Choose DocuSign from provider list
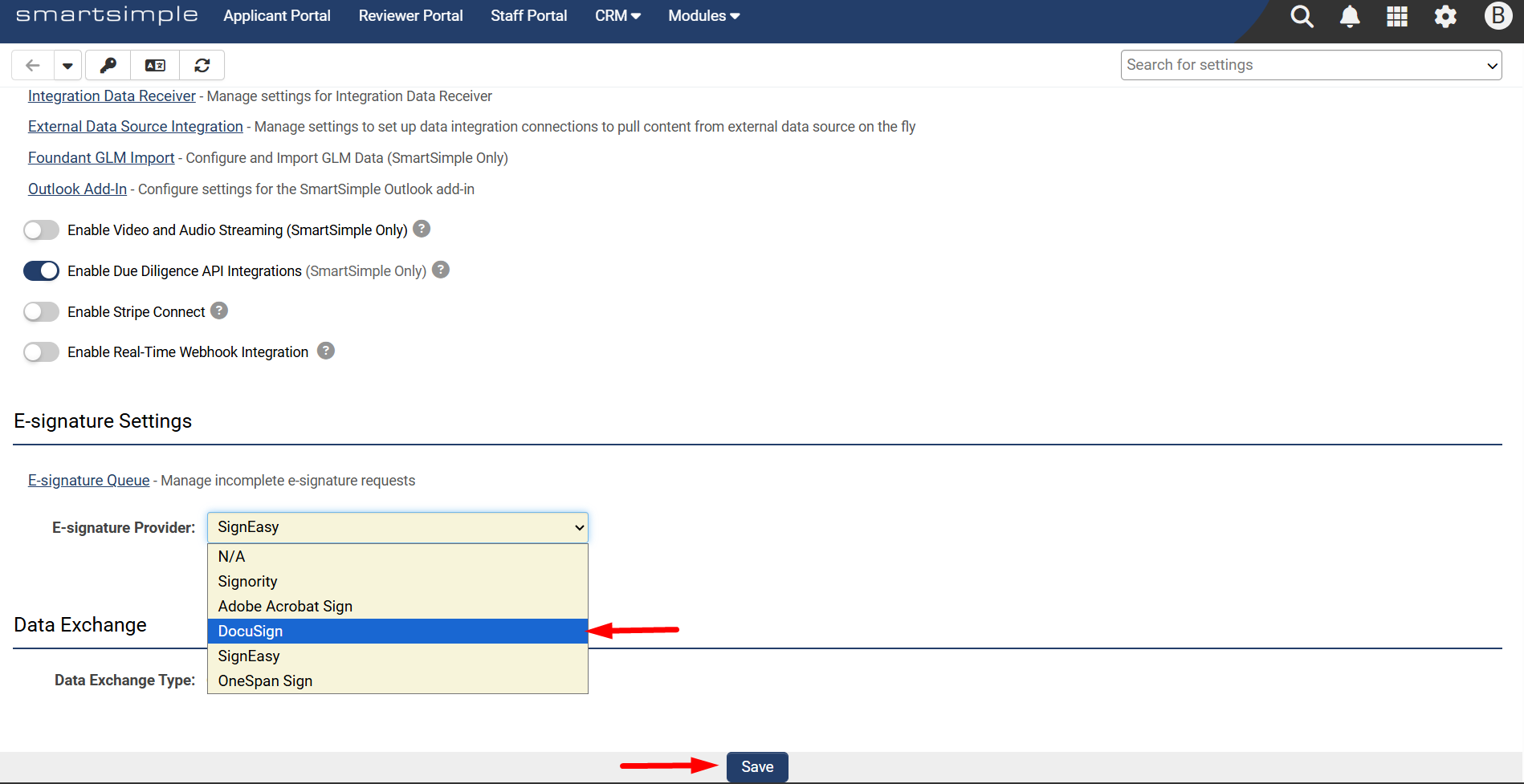Viewport: 1524px width, 784px height. pos(397,631)
